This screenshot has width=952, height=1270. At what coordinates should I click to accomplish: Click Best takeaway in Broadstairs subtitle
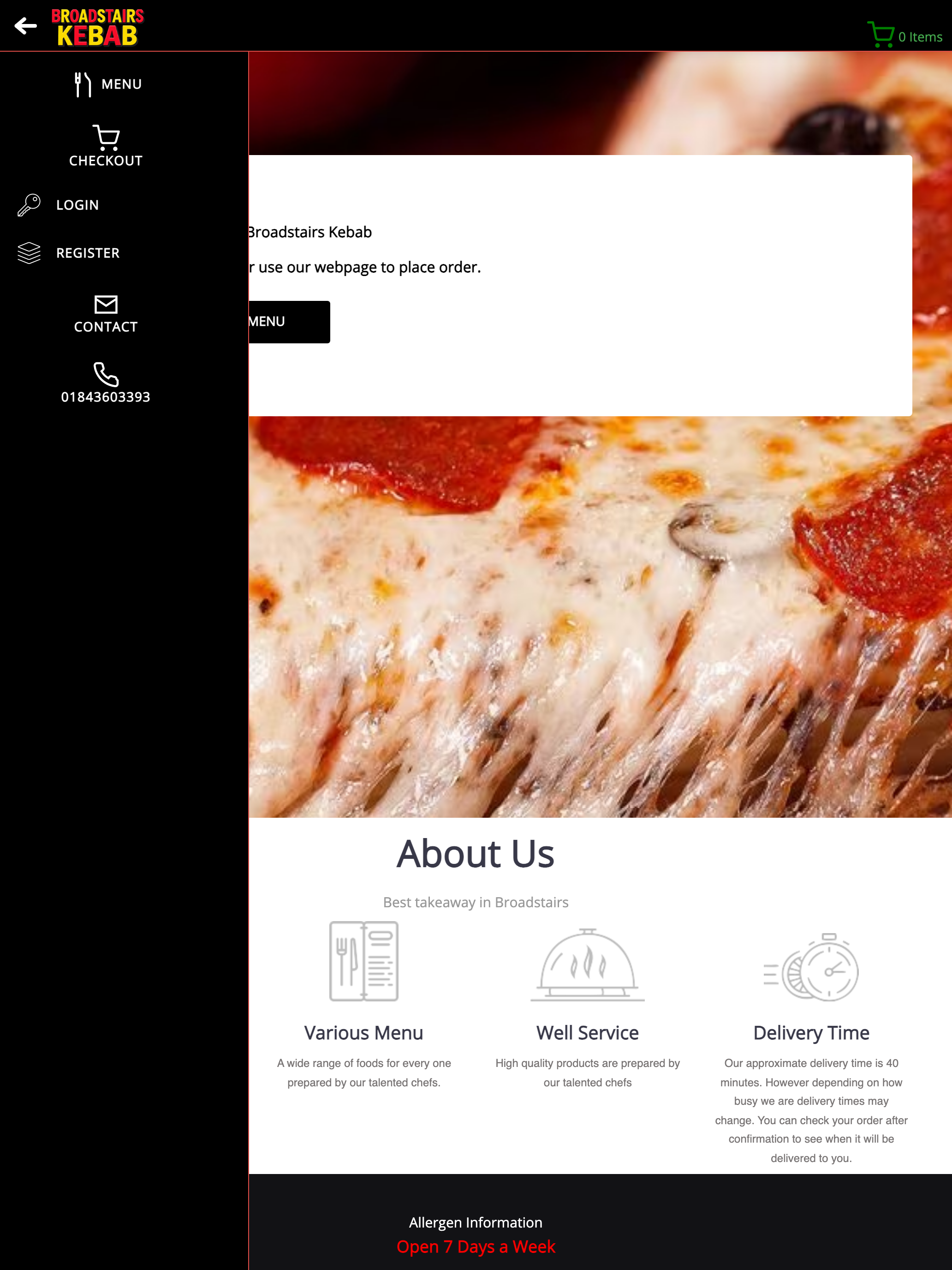tap(476, 903)
